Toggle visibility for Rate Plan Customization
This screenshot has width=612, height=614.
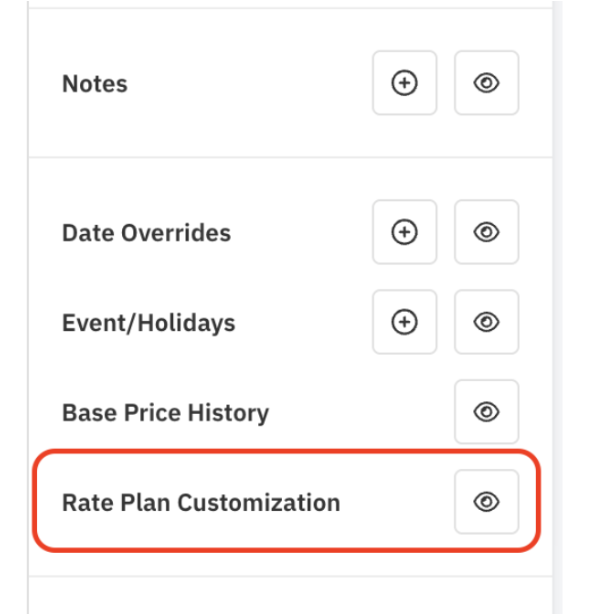click(486, 502)
